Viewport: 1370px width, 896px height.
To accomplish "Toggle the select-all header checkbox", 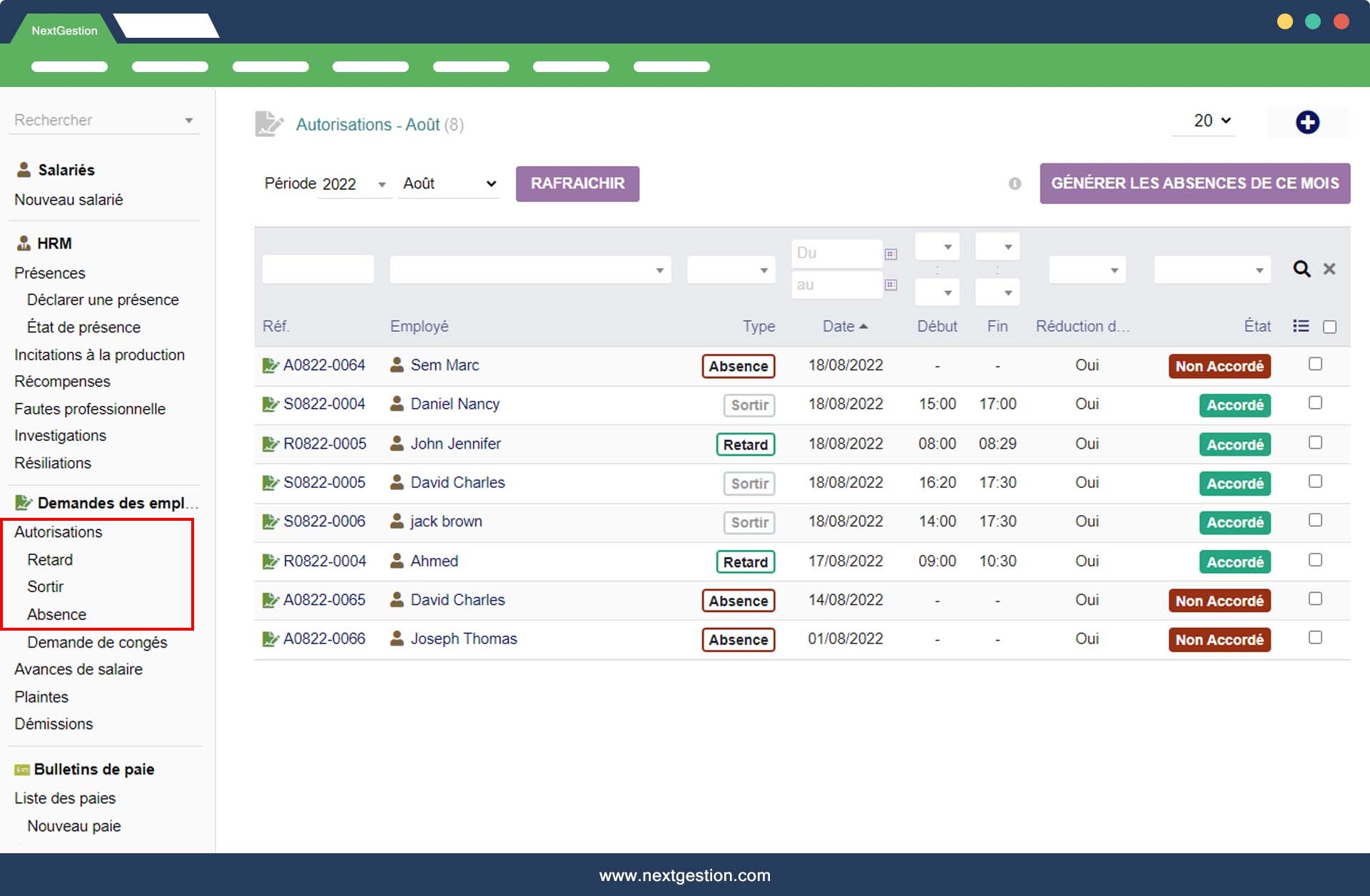I will [1329, 327].
